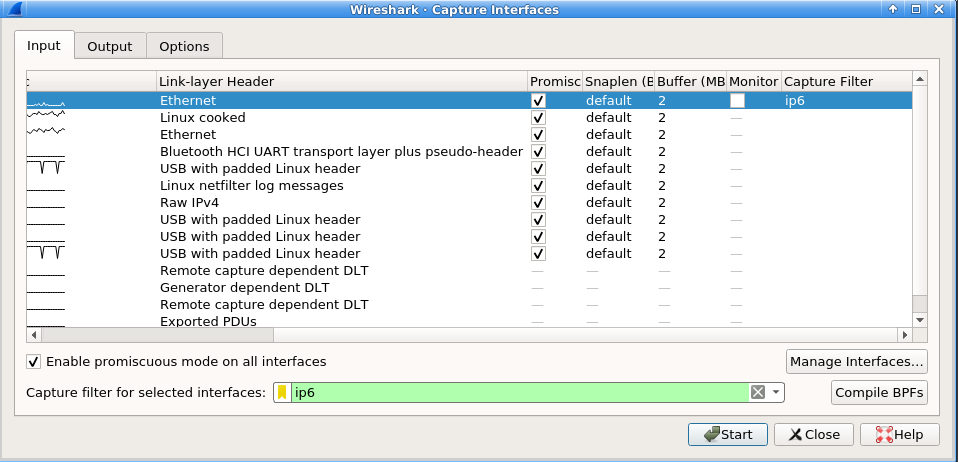Viewport: 958px width, 462px height.
Task: Switch to the Input tab
Action: (44, 46)
